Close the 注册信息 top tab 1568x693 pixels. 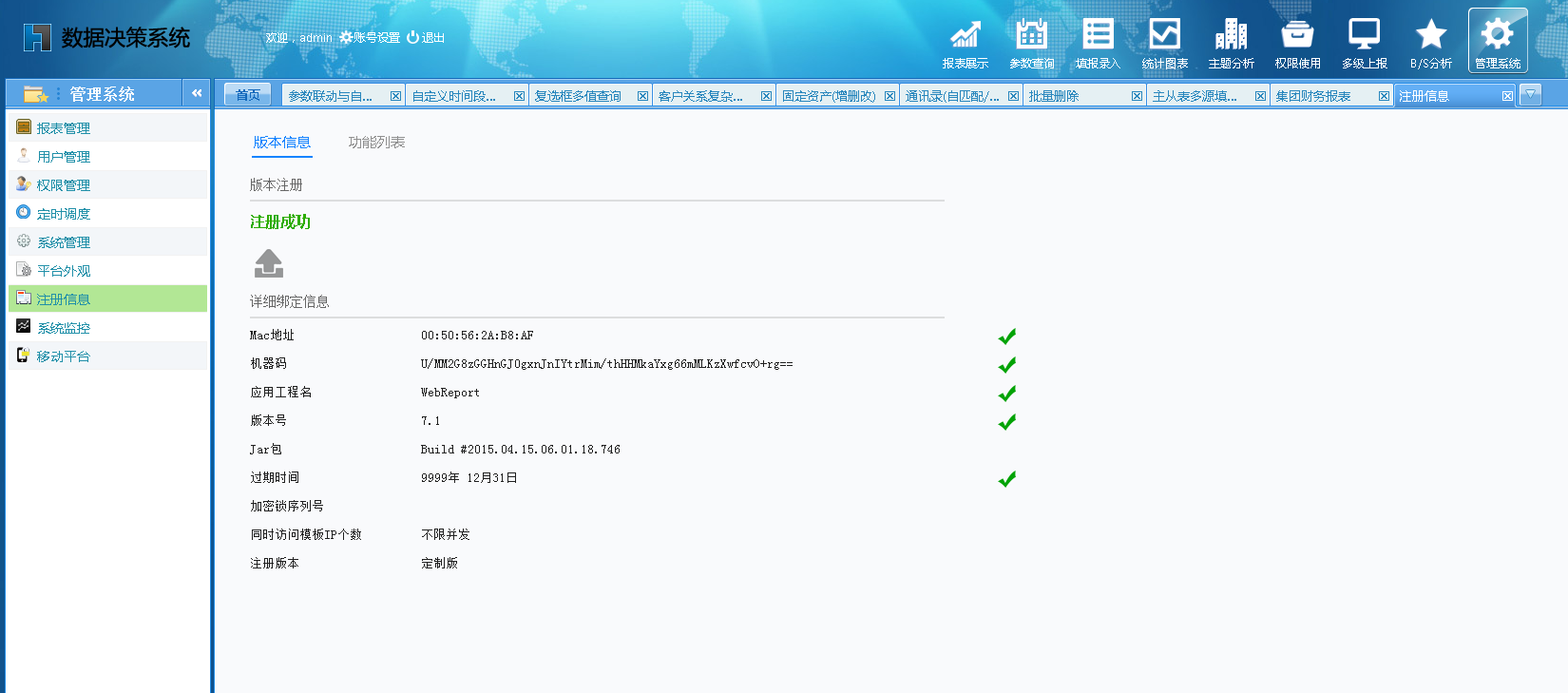(x=1507, y=96)
